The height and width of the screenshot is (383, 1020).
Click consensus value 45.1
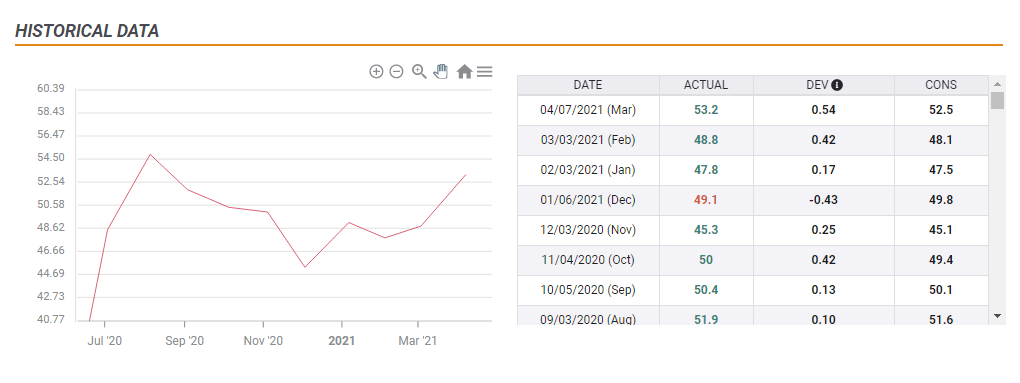coord(941,230)
